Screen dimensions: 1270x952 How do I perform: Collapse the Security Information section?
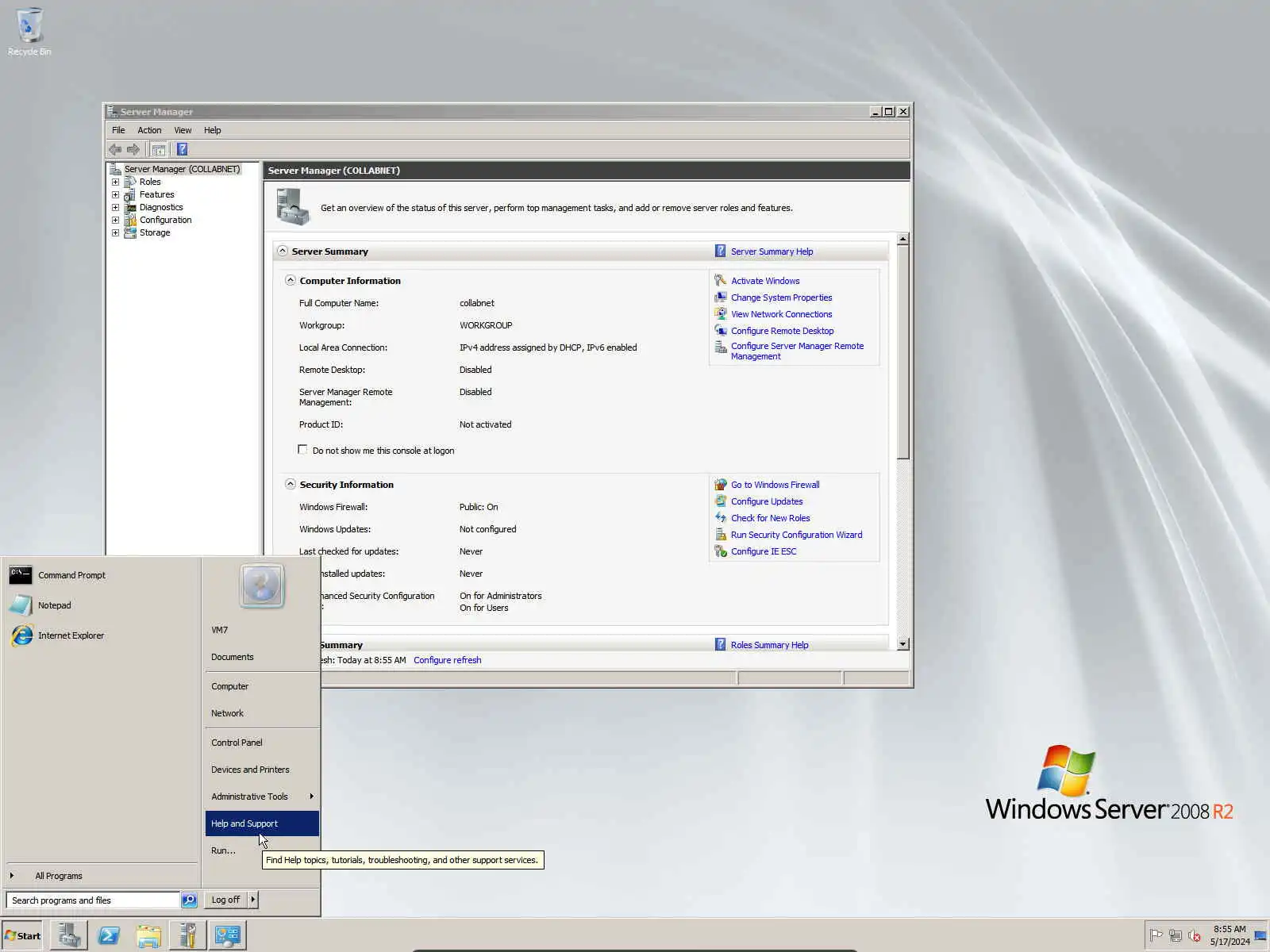(290, 484)
